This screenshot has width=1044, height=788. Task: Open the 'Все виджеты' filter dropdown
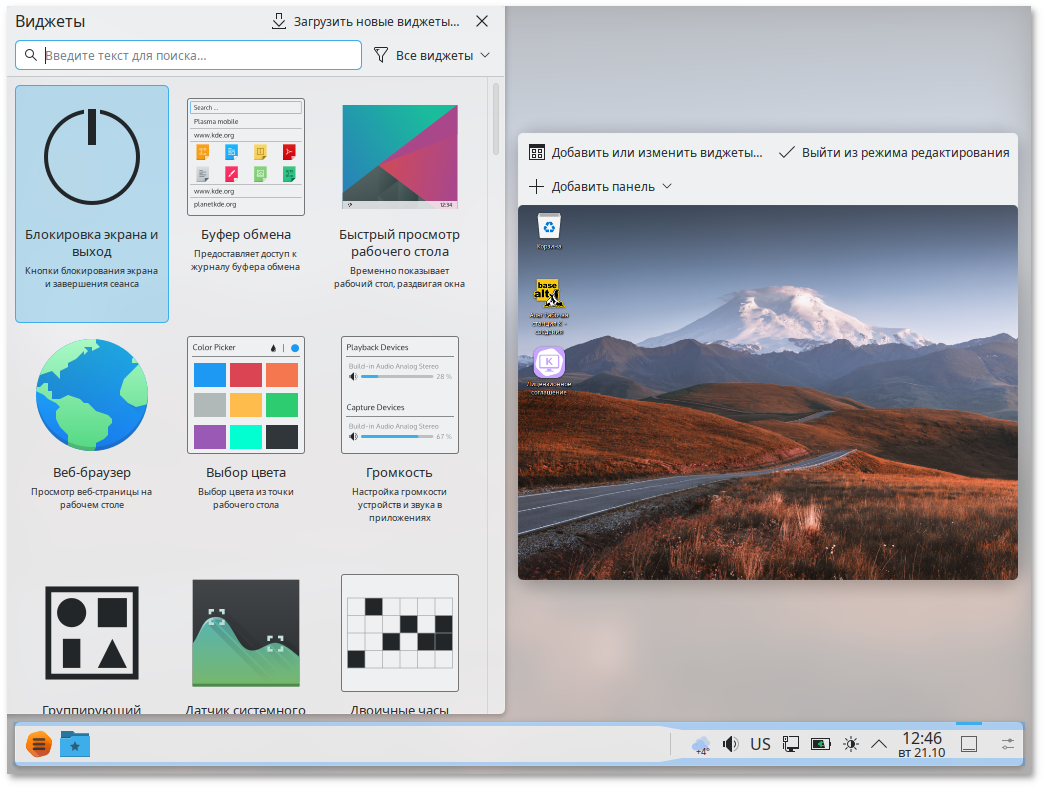(x=432, y=55)
